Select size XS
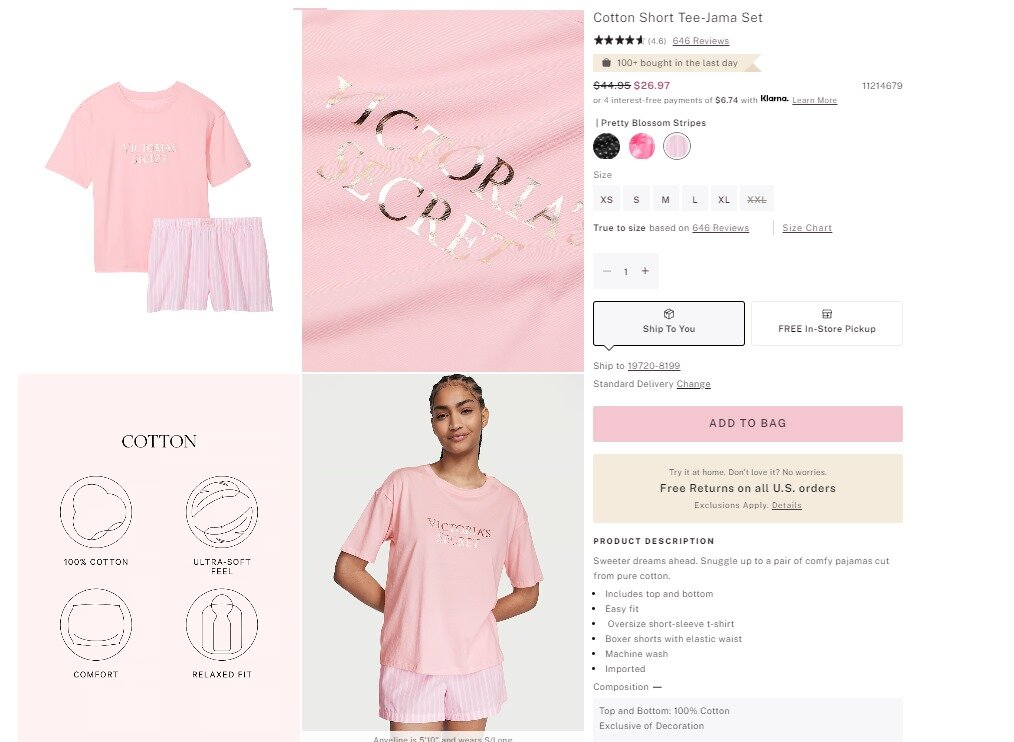 (x=607, y=199)
